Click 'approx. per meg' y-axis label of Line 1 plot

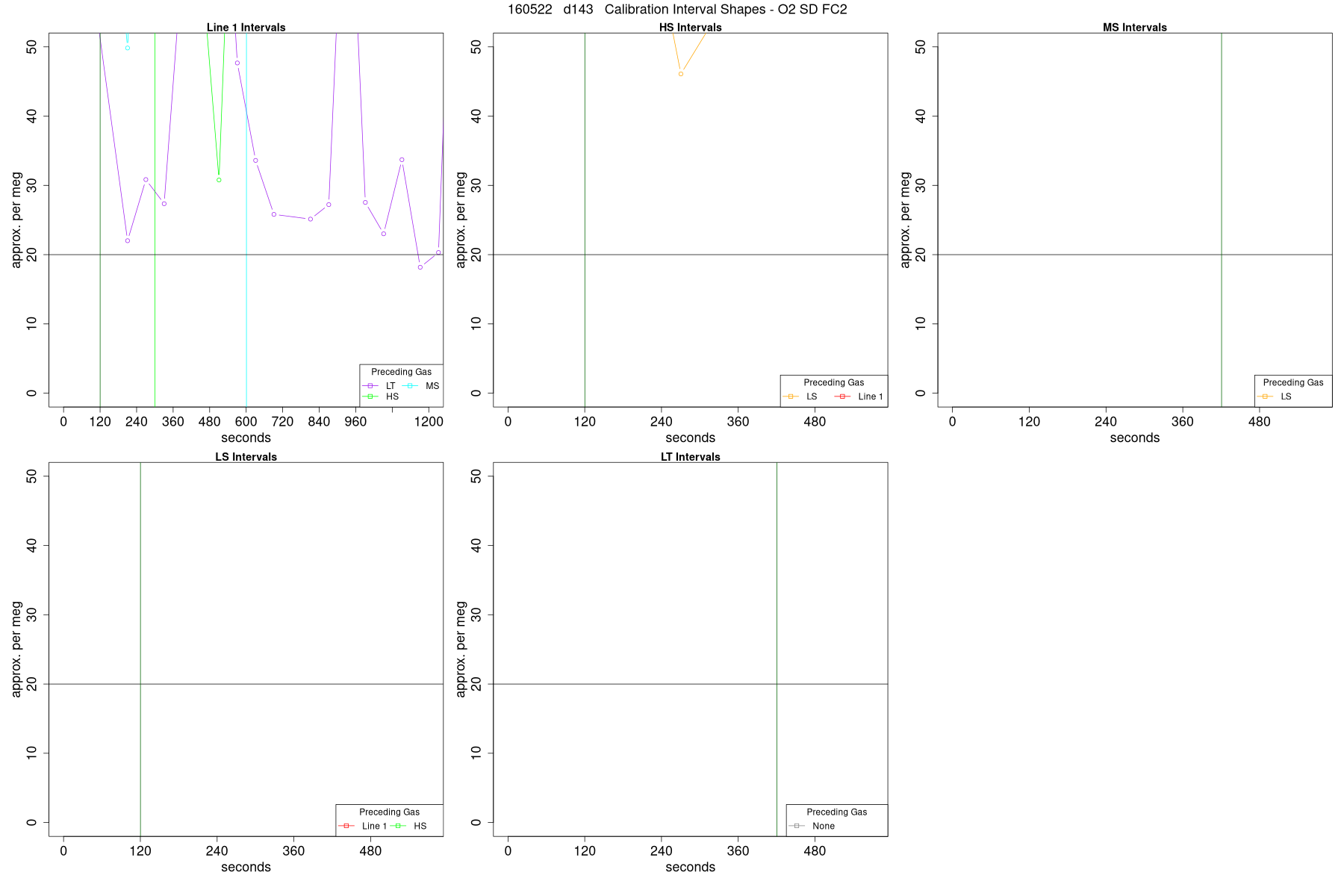coord(16,220)
